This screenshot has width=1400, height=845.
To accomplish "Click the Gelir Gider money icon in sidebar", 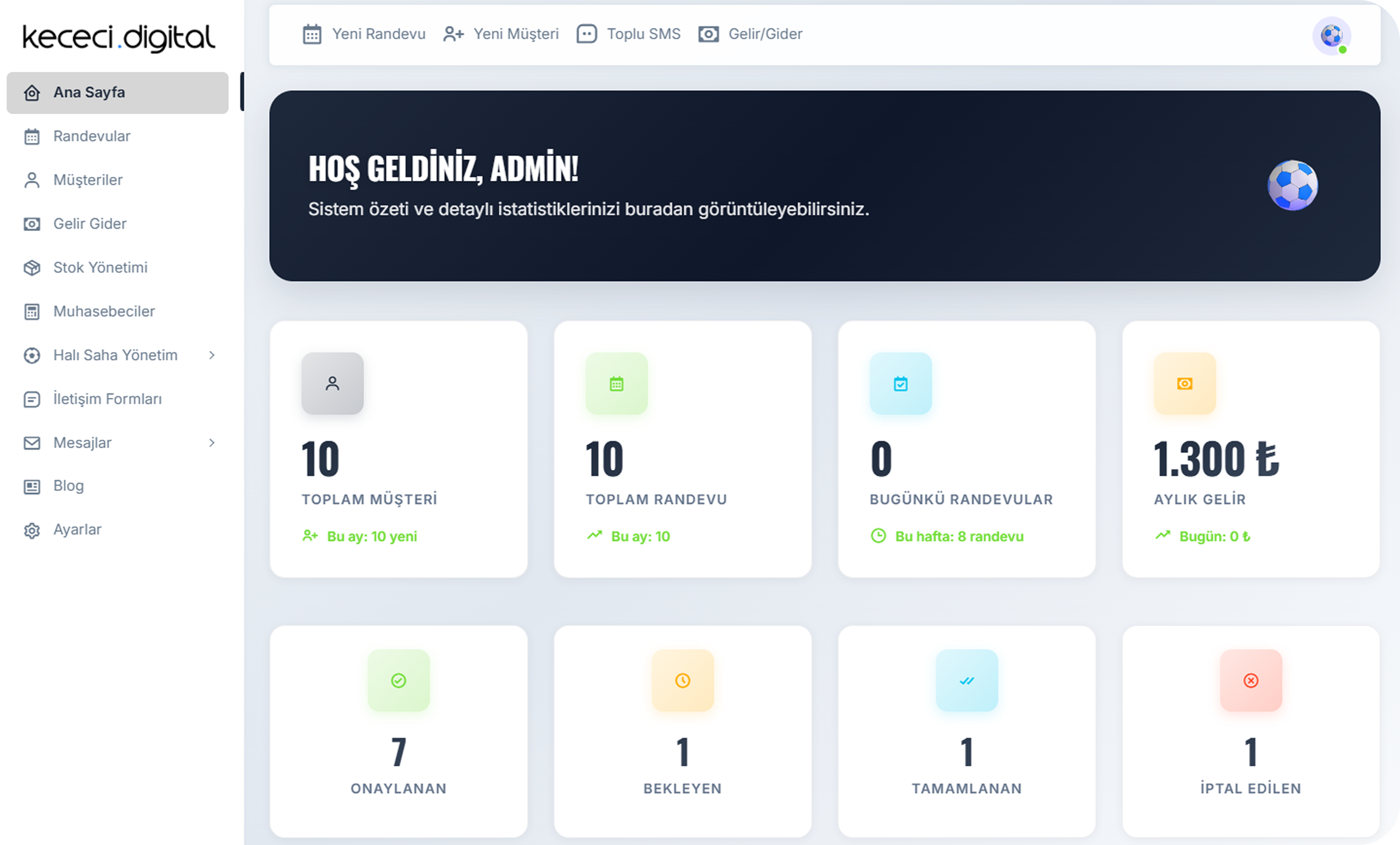I will pos(32,224).
